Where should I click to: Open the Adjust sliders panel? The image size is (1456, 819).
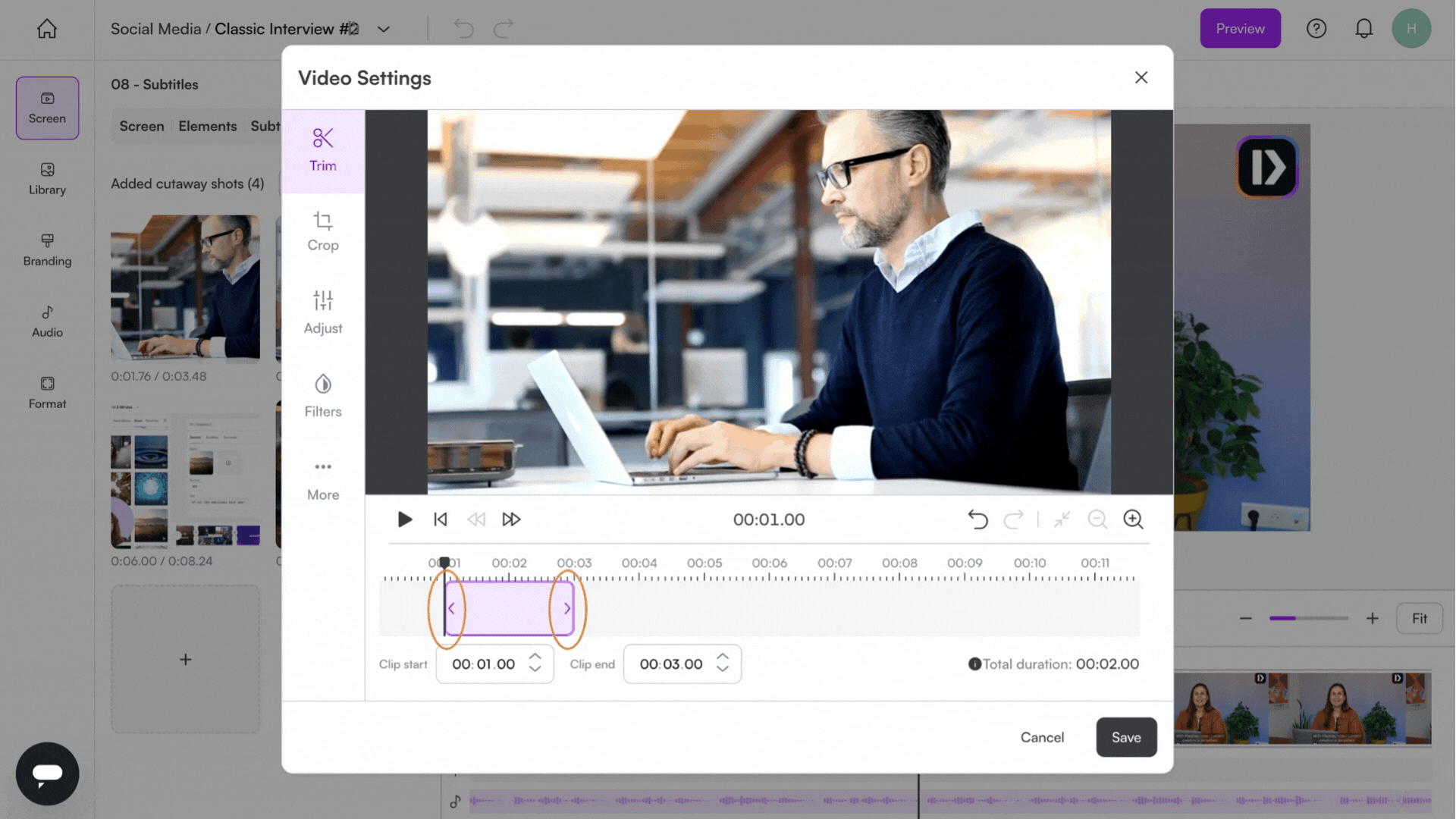tap(323, 312)
